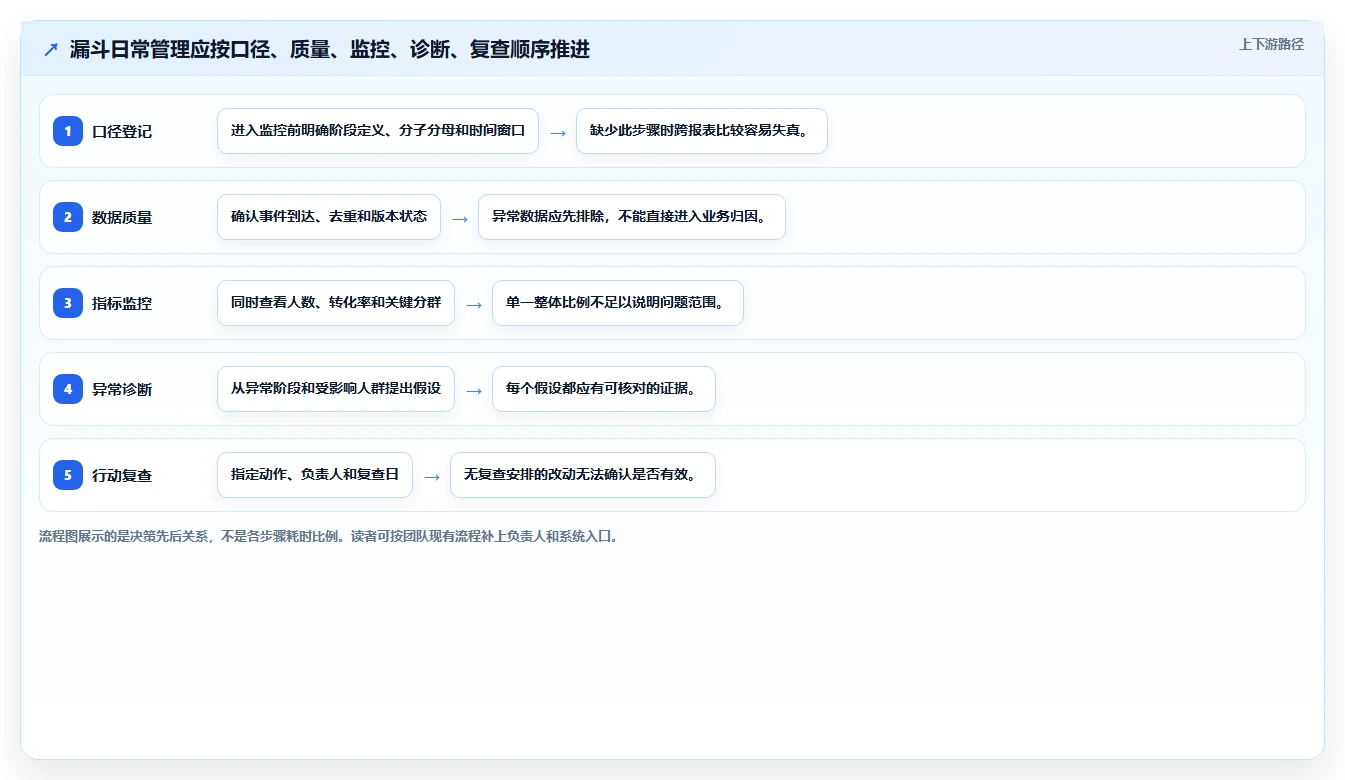Click the 上下游路径 label in the header
The height and width of the screenshot is (780, 1345).
click(x=1271, y=44)
